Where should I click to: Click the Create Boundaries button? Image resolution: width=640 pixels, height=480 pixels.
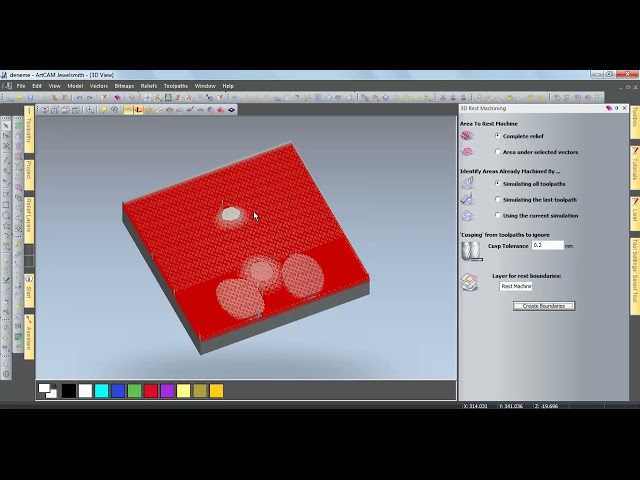(544, 306)
